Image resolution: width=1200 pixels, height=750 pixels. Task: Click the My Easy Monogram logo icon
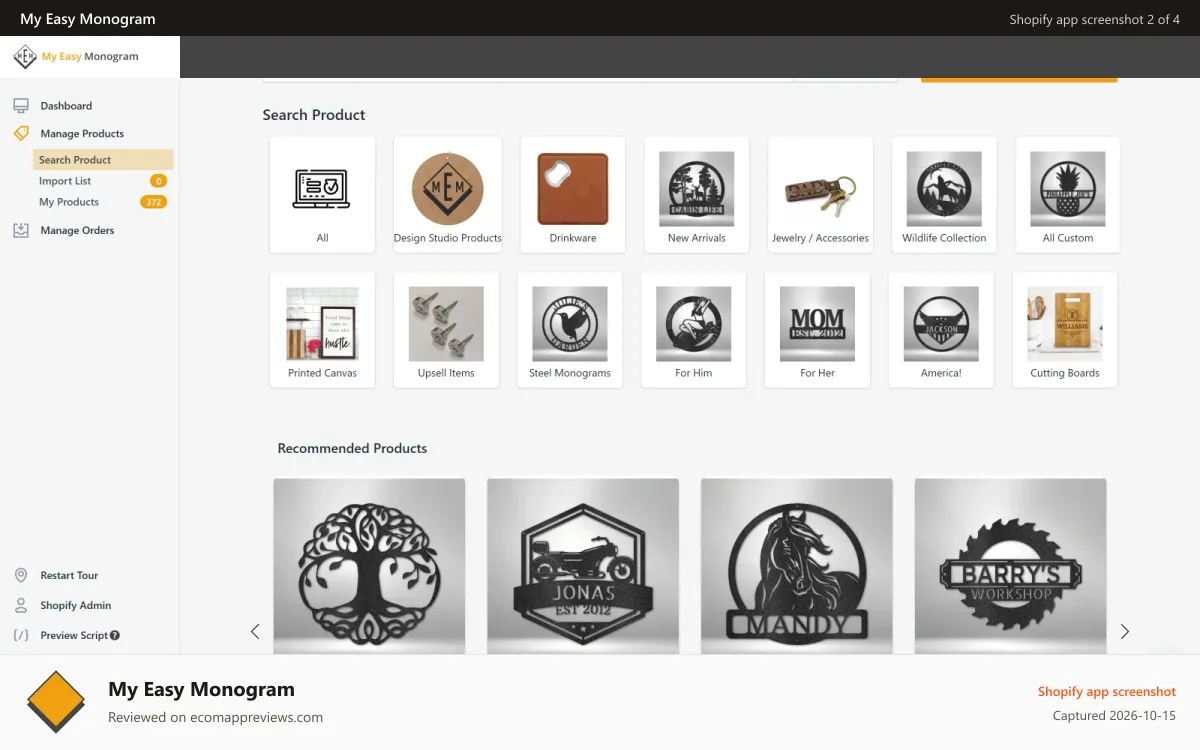click(25, 57)
